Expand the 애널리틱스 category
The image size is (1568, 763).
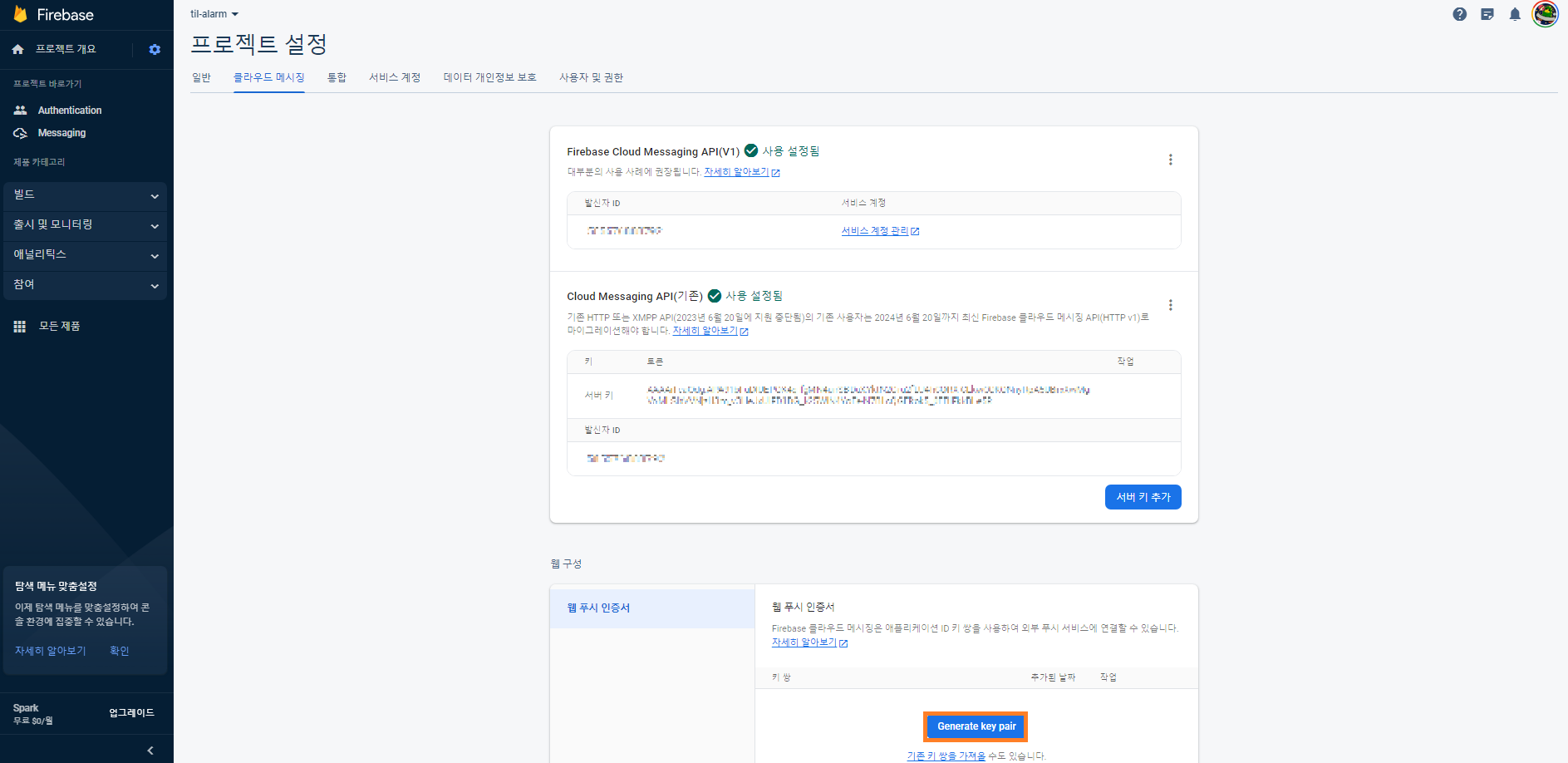[x=85, y=255]
